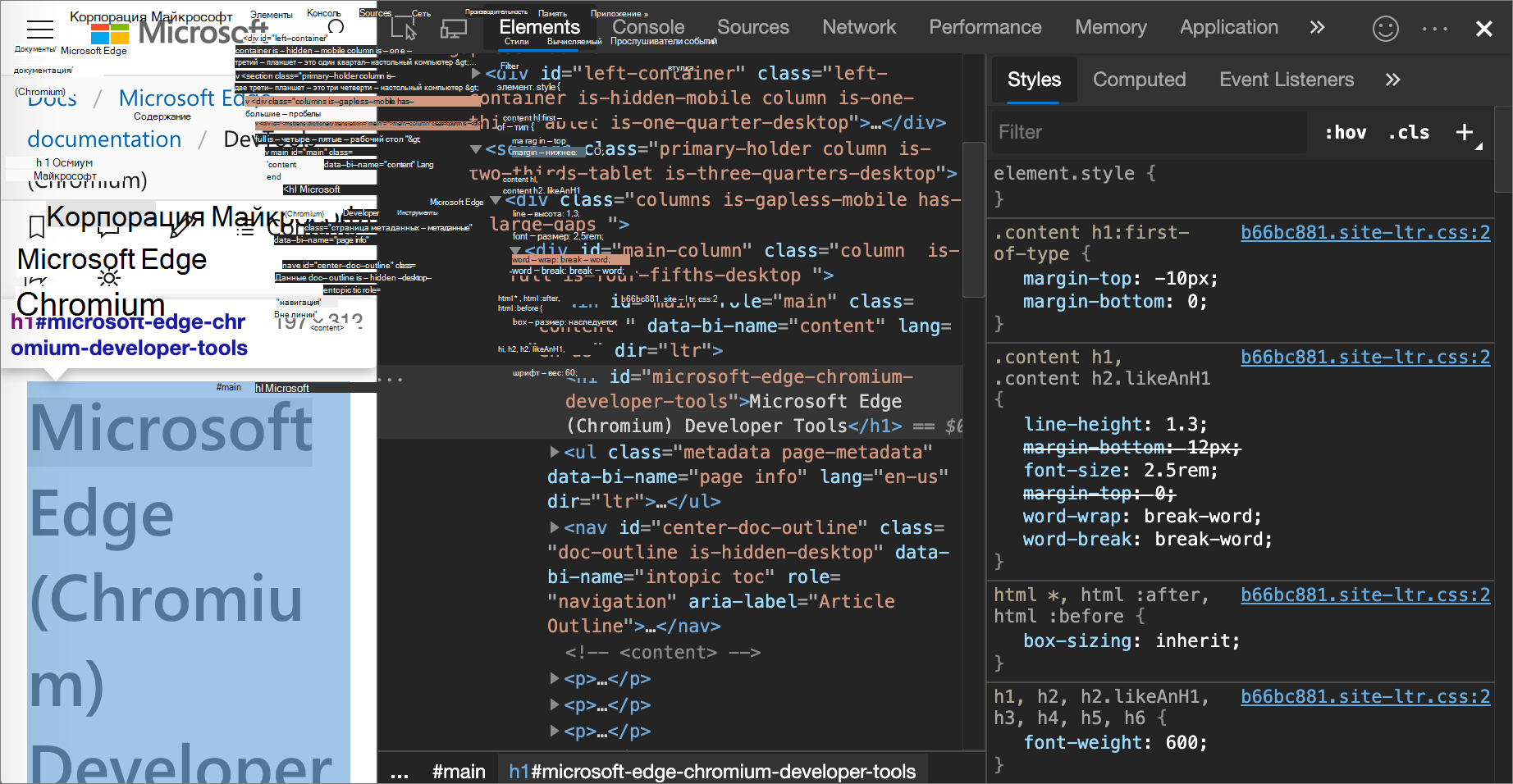Expand the nav center-doc-outline node
Viewport: 1513px width, 784px height.
click(555, 527)
